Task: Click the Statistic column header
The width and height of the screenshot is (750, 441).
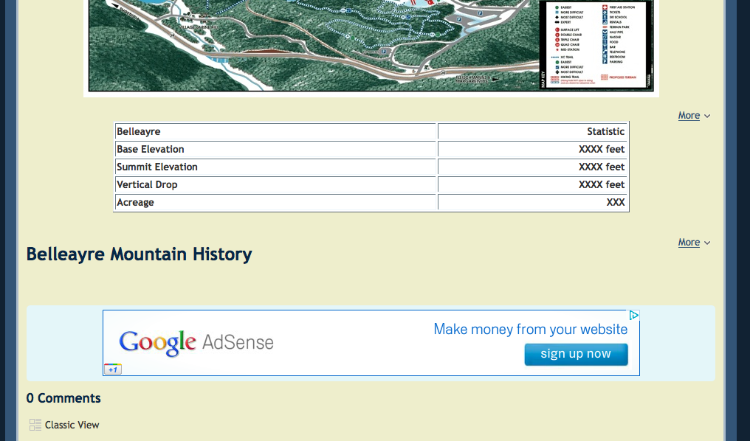Action: point(605,131)
